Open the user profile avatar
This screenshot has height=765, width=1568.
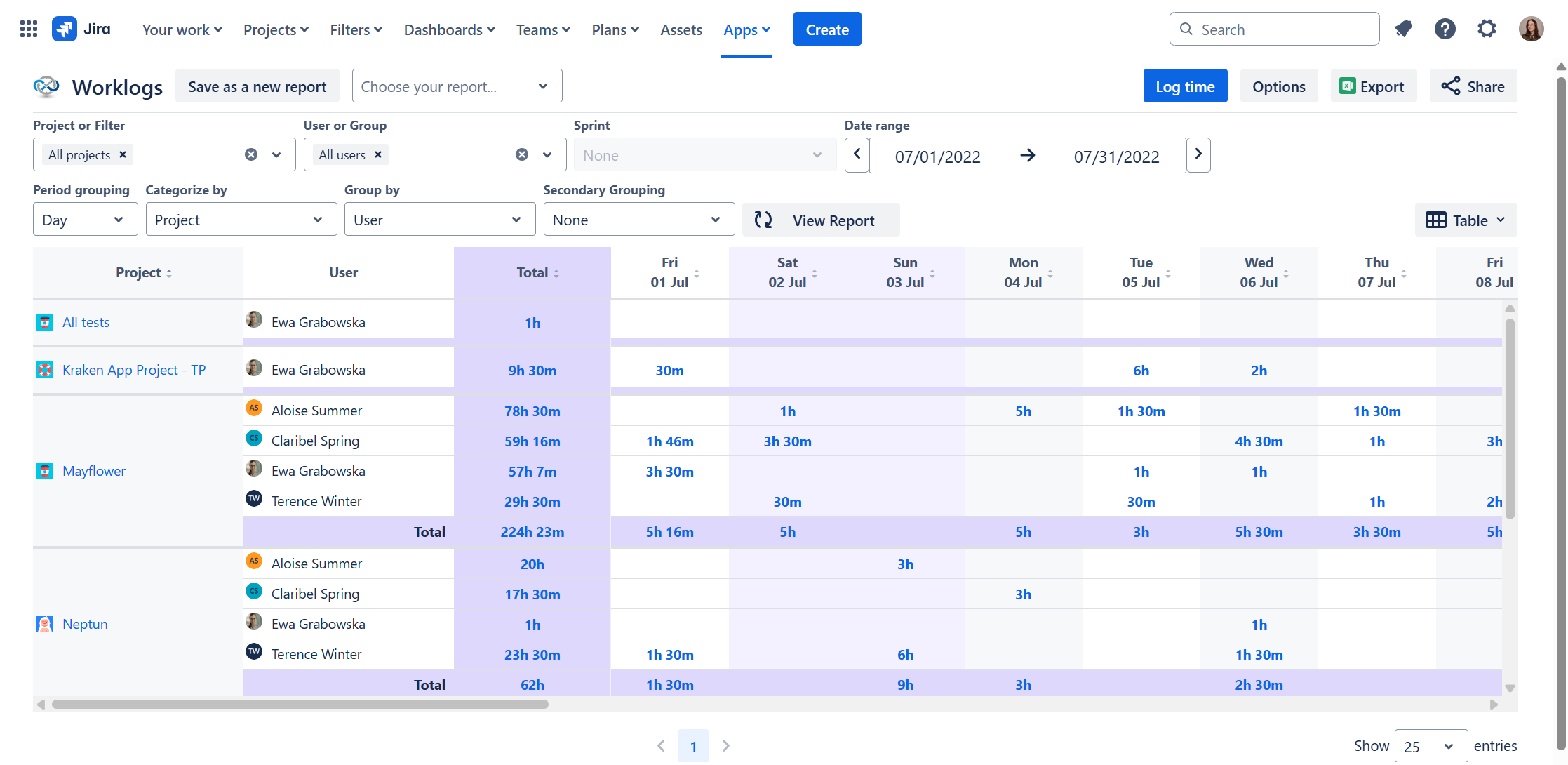tap(1532, 29)
